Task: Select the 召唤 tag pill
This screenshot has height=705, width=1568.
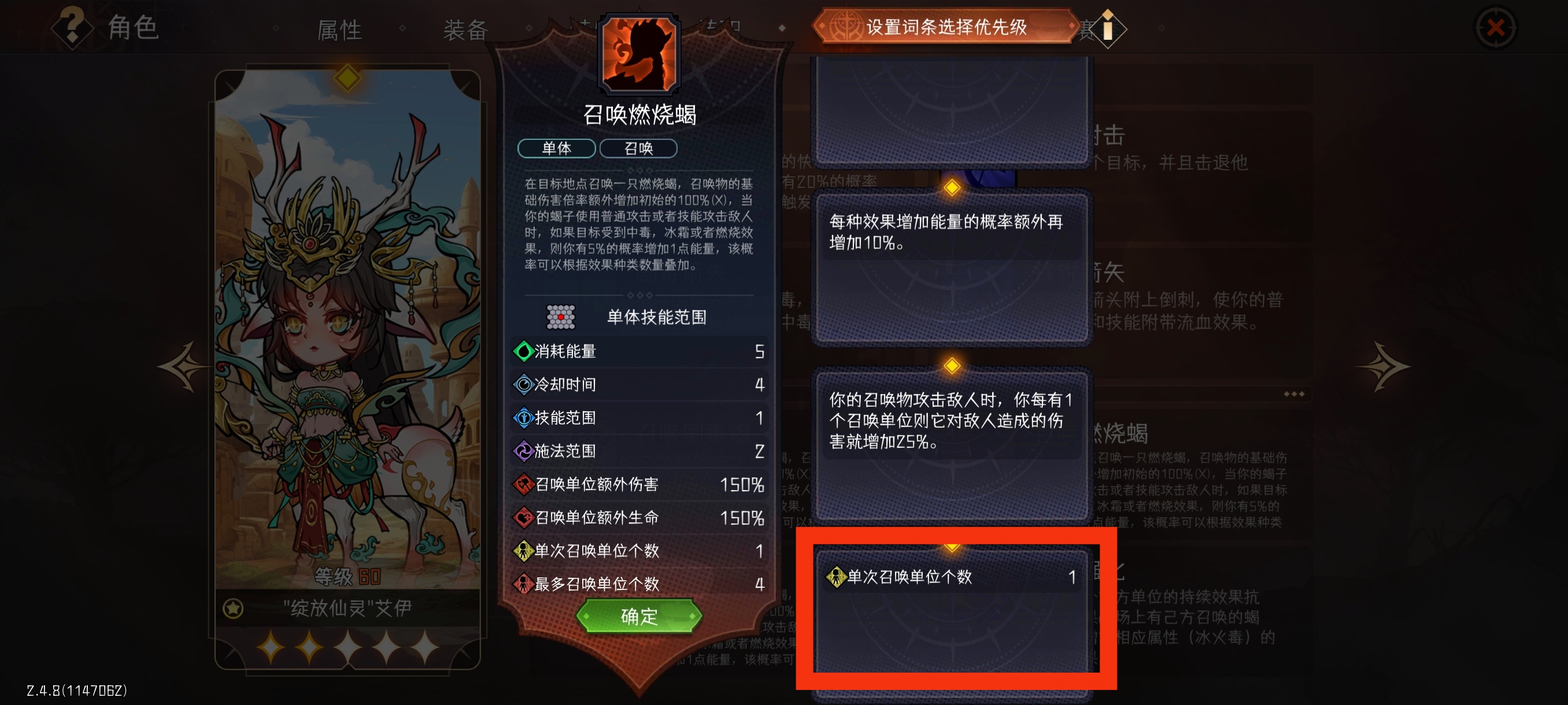Action: click(638, 149)
